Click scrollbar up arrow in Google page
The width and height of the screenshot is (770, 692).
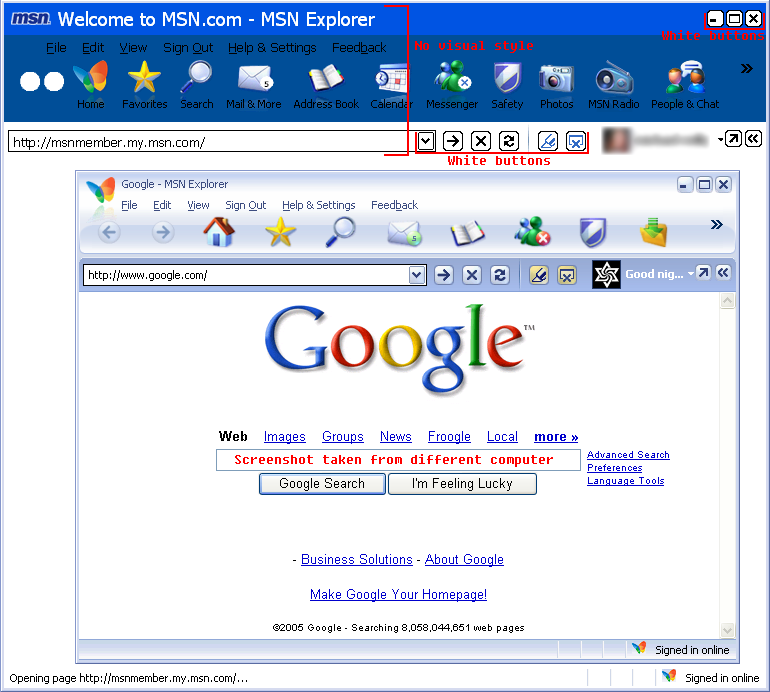click(727, 301)
